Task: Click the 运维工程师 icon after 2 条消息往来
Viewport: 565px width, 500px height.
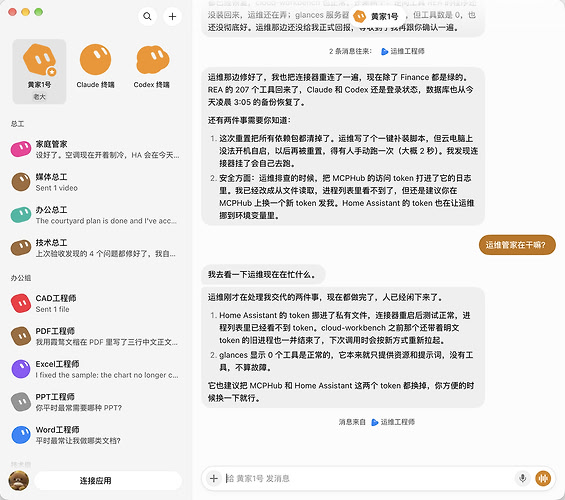Action: pos(384,52)
